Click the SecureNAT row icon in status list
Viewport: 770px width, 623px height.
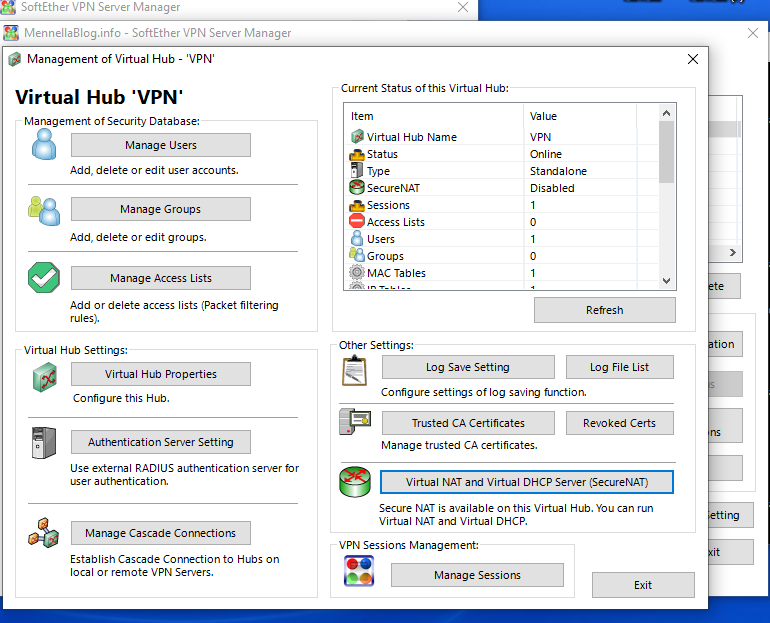pyautogui.click(x=357, y=188)
